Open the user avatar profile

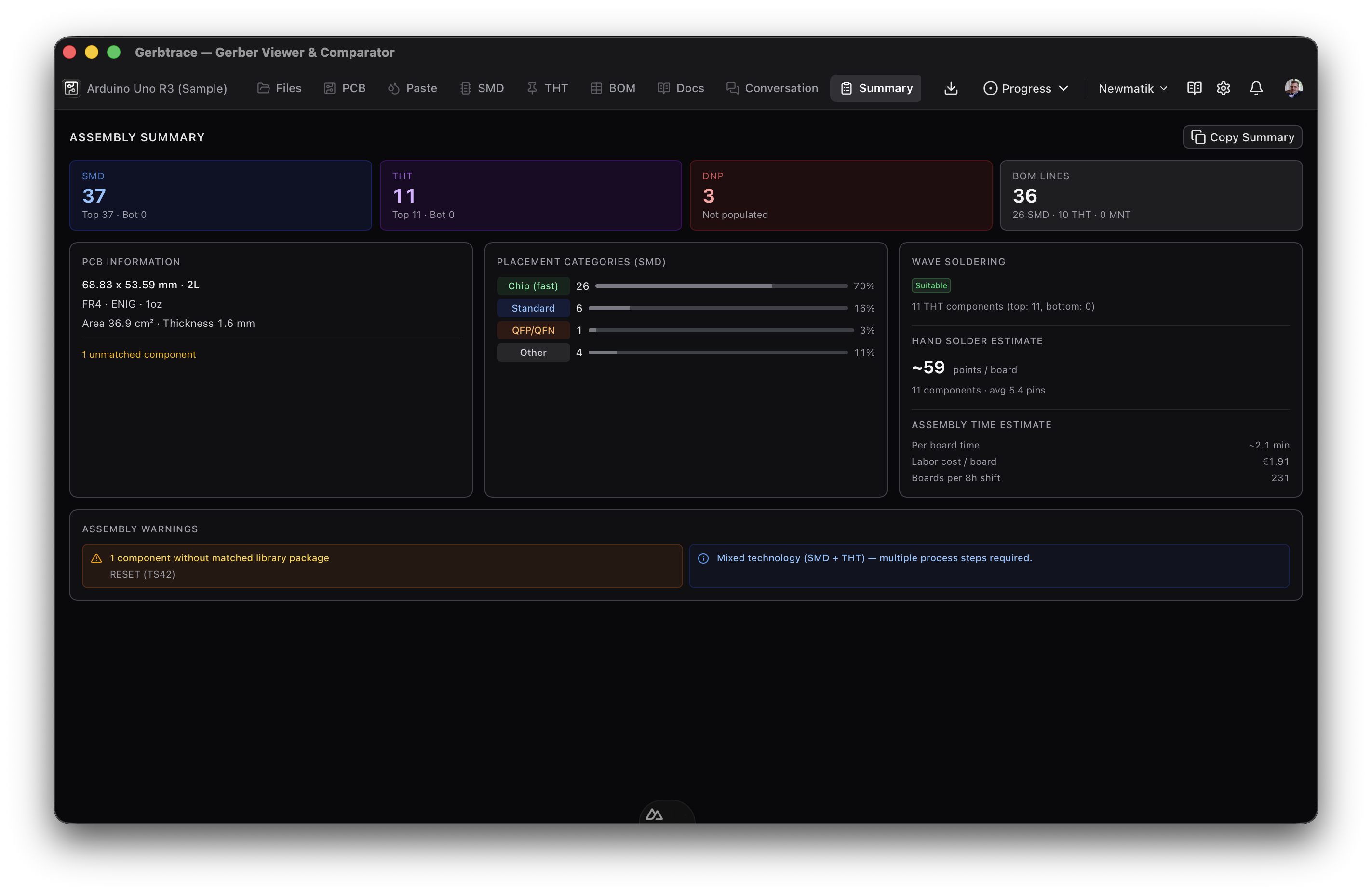click(x=1293, y=88)
